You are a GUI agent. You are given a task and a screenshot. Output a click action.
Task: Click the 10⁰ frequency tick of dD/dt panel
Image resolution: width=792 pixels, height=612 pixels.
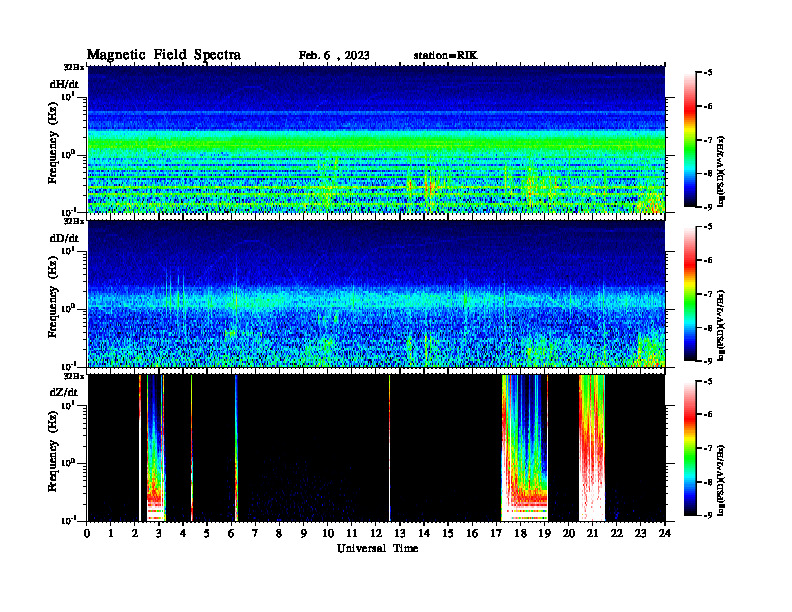click(68, 309)
